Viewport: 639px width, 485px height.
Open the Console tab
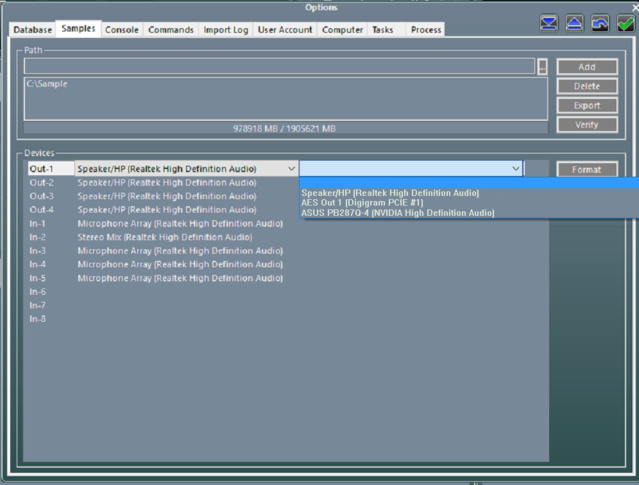(122, 30)
